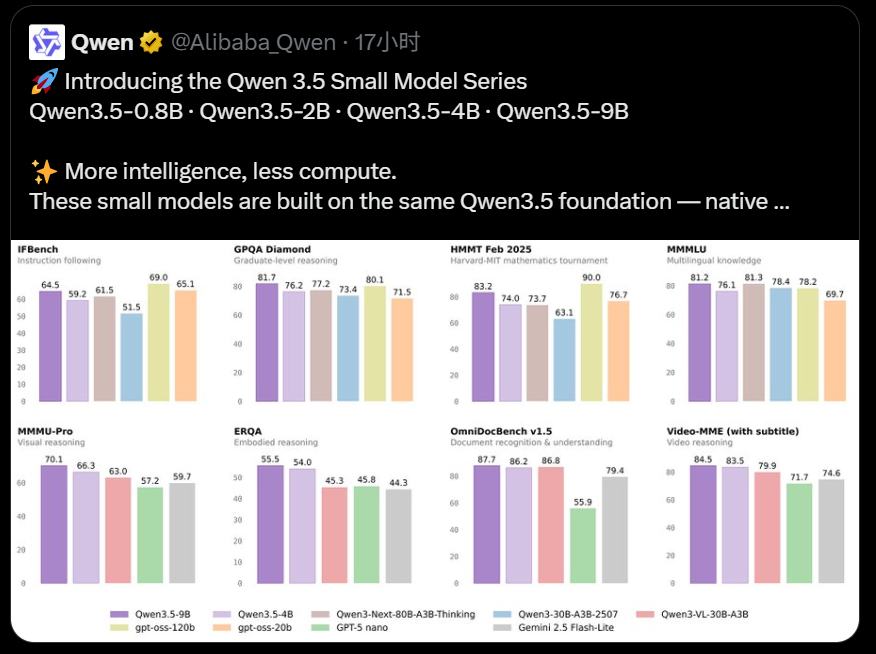Click the 84.5 bar in Video-MME chart
Screen dimensions: 876x654
(x=703, y=524)
